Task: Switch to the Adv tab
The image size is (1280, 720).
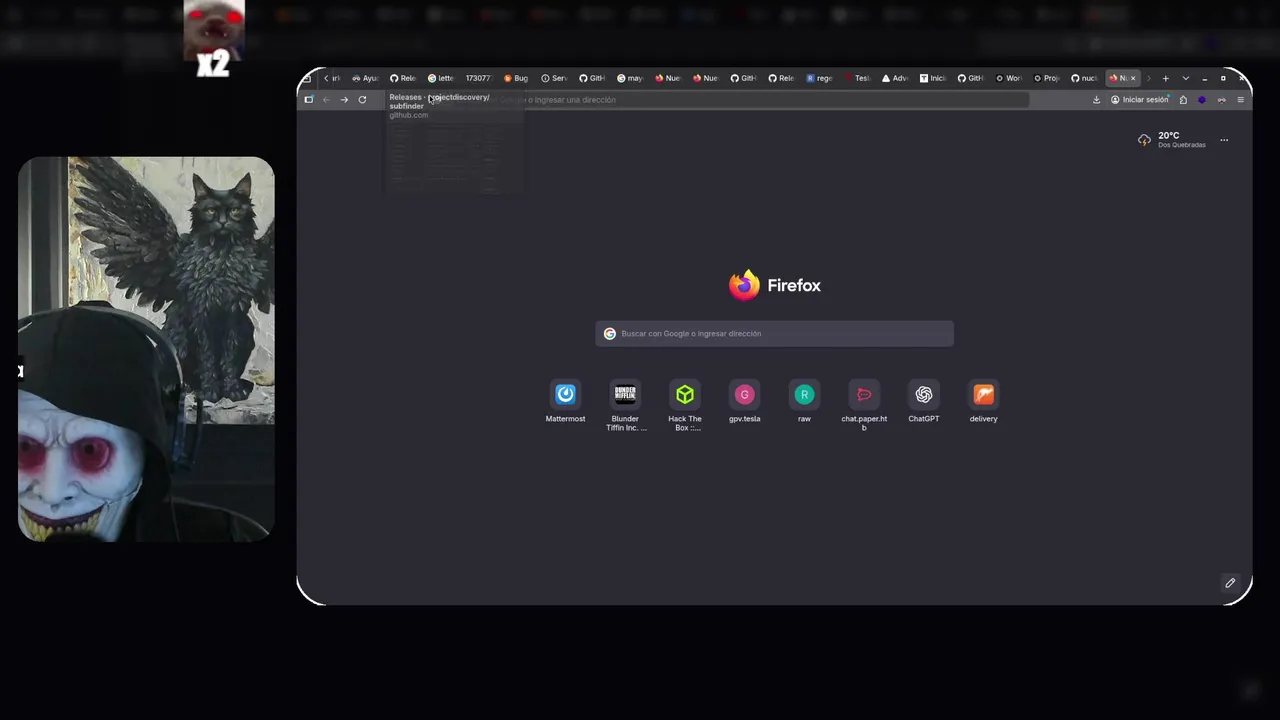Action: pos(895,78)
